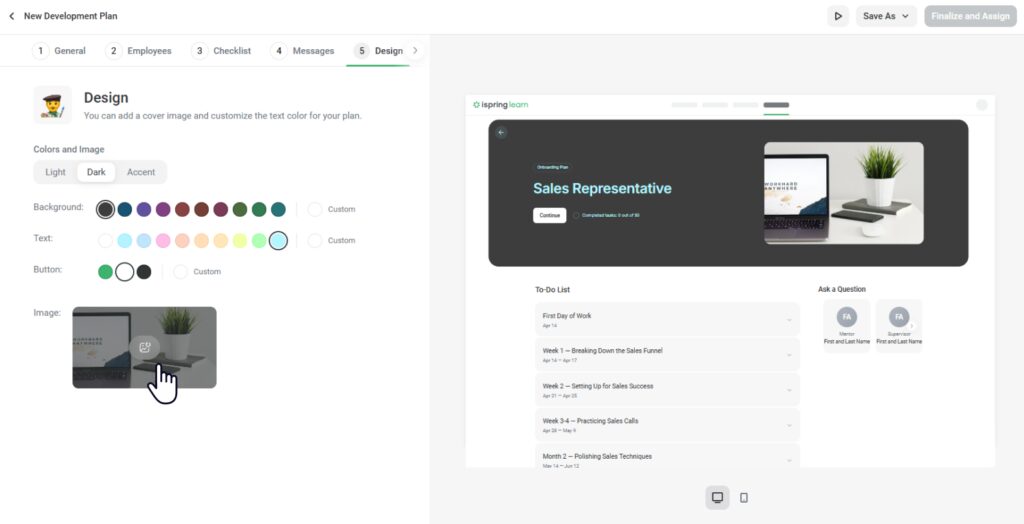Click Finalize and Assign button

coord(970,16)
